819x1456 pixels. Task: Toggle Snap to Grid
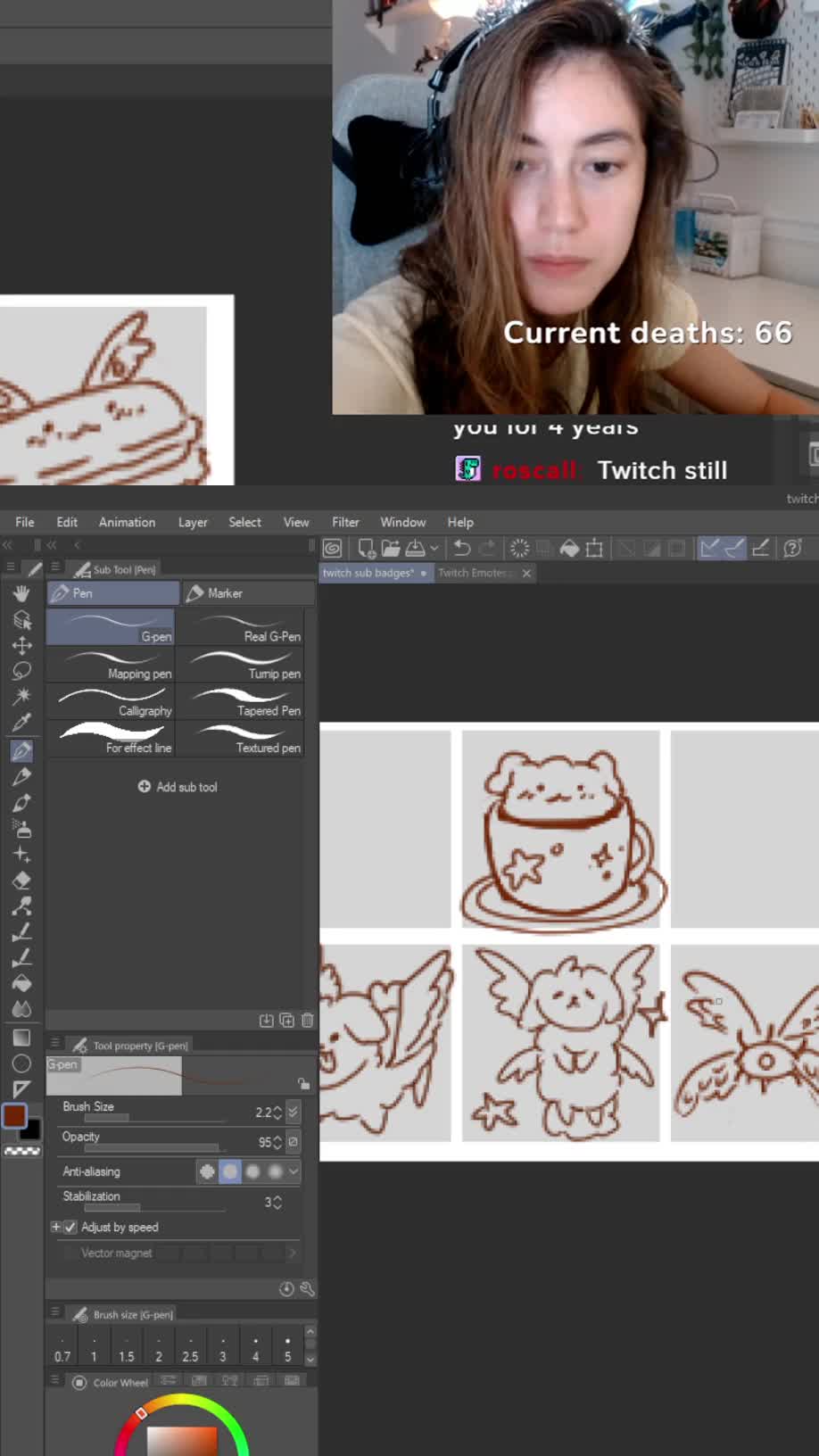(x=760, y=548)
